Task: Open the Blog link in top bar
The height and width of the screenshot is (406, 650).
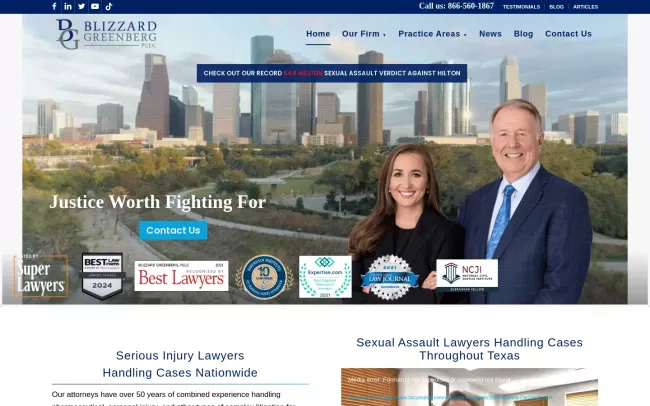Action: click(556, 7)
